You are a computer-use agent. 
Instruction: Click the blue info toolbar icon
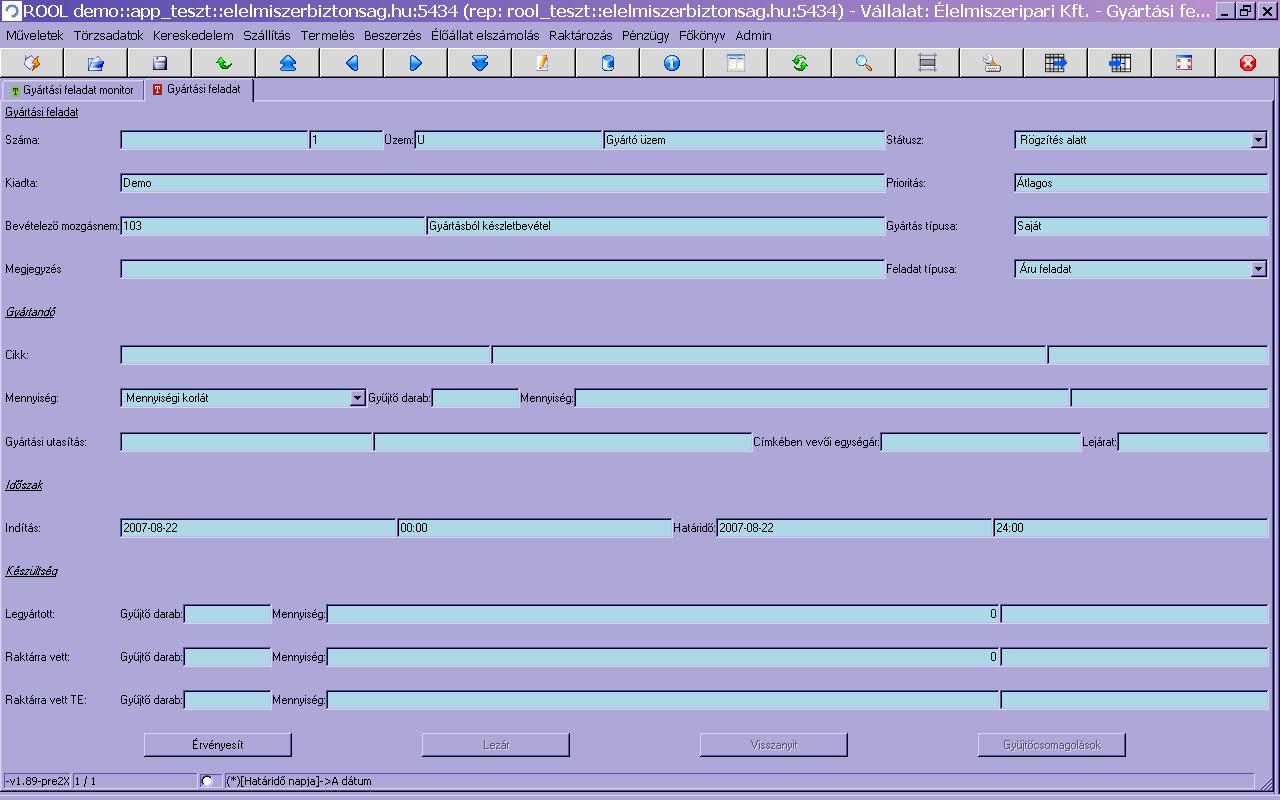(671, 63)
